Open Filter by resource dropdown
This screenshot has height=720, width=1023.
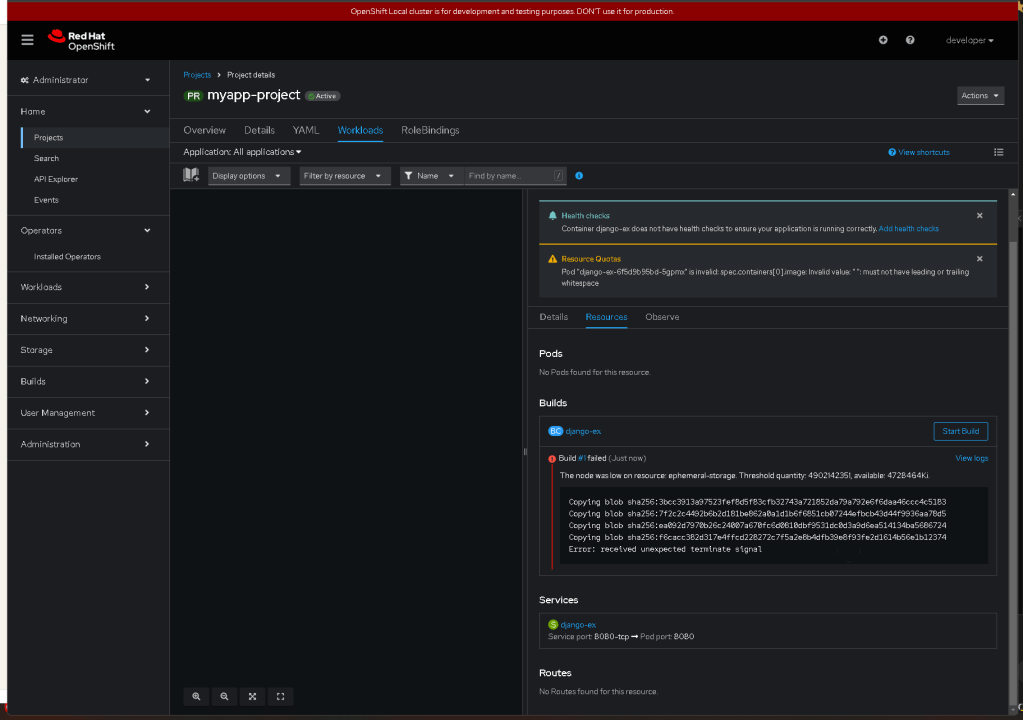tap(344, 176)
